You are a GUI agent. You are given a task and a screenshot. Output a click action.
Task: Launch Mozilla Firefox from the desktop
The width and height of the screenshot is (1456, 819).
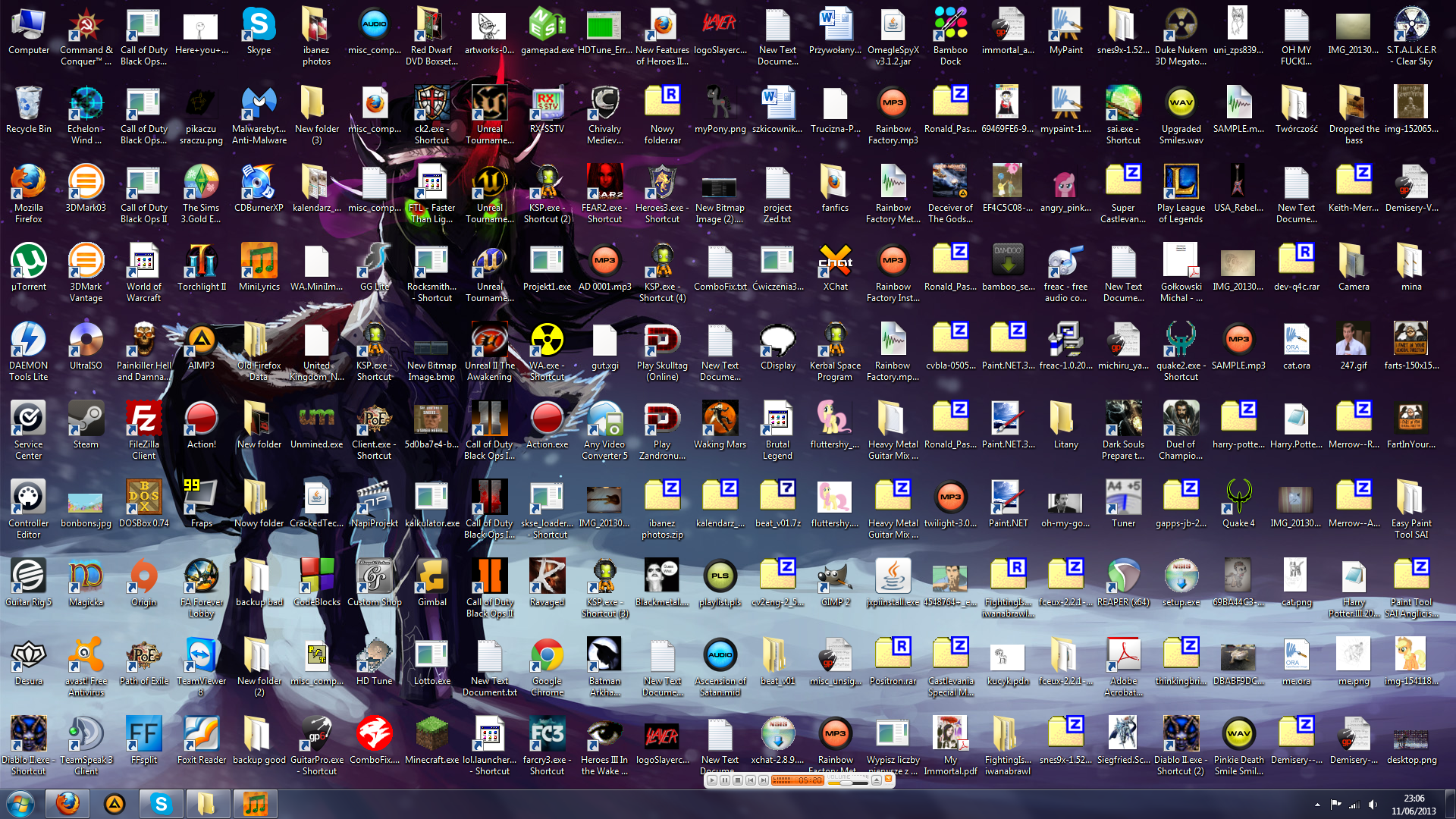[x=28, y=194]
